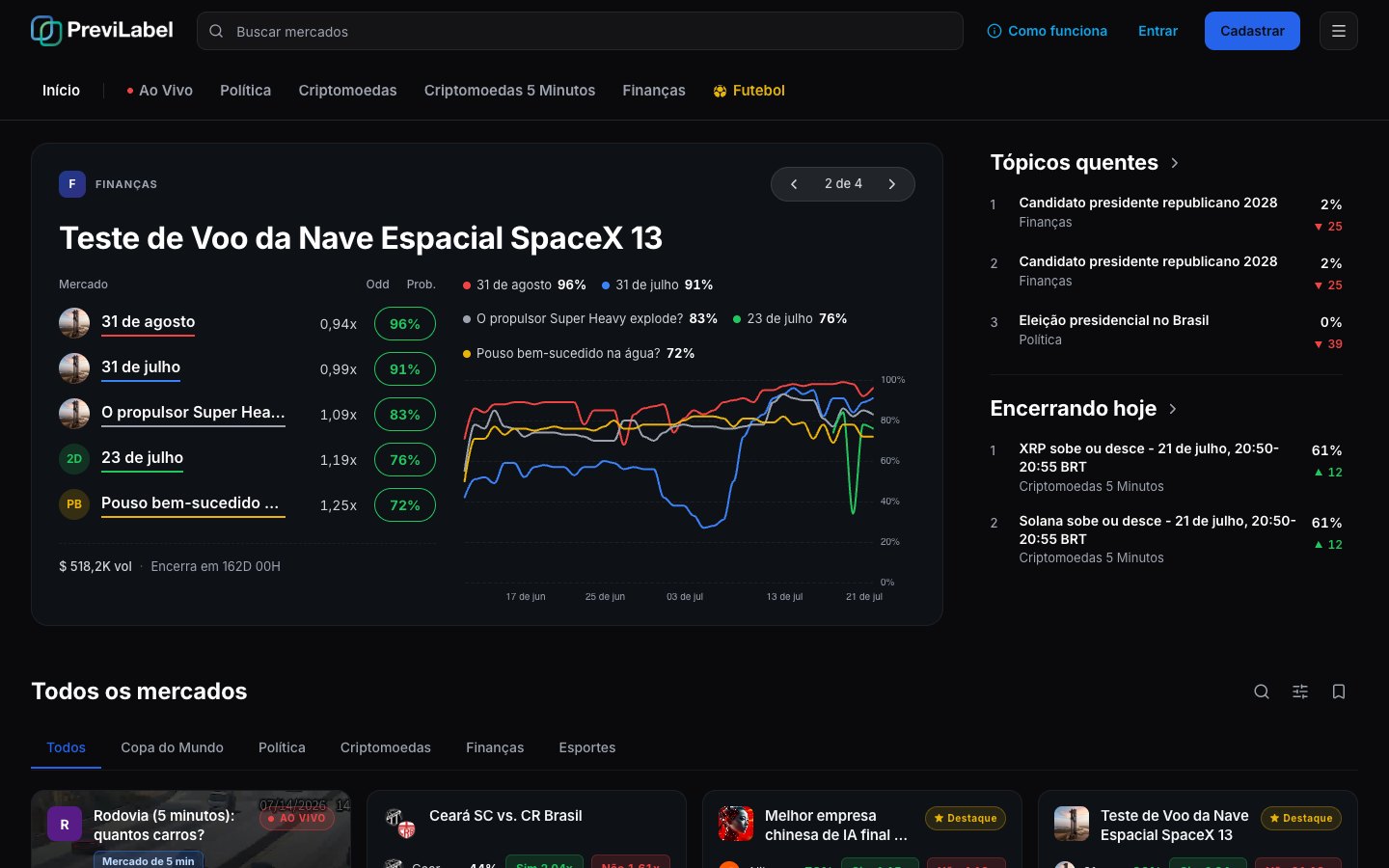This screenshot has width=1389, height=868.
Task: Select the Criptomoedas markets tab
Action: coord(385,747)
